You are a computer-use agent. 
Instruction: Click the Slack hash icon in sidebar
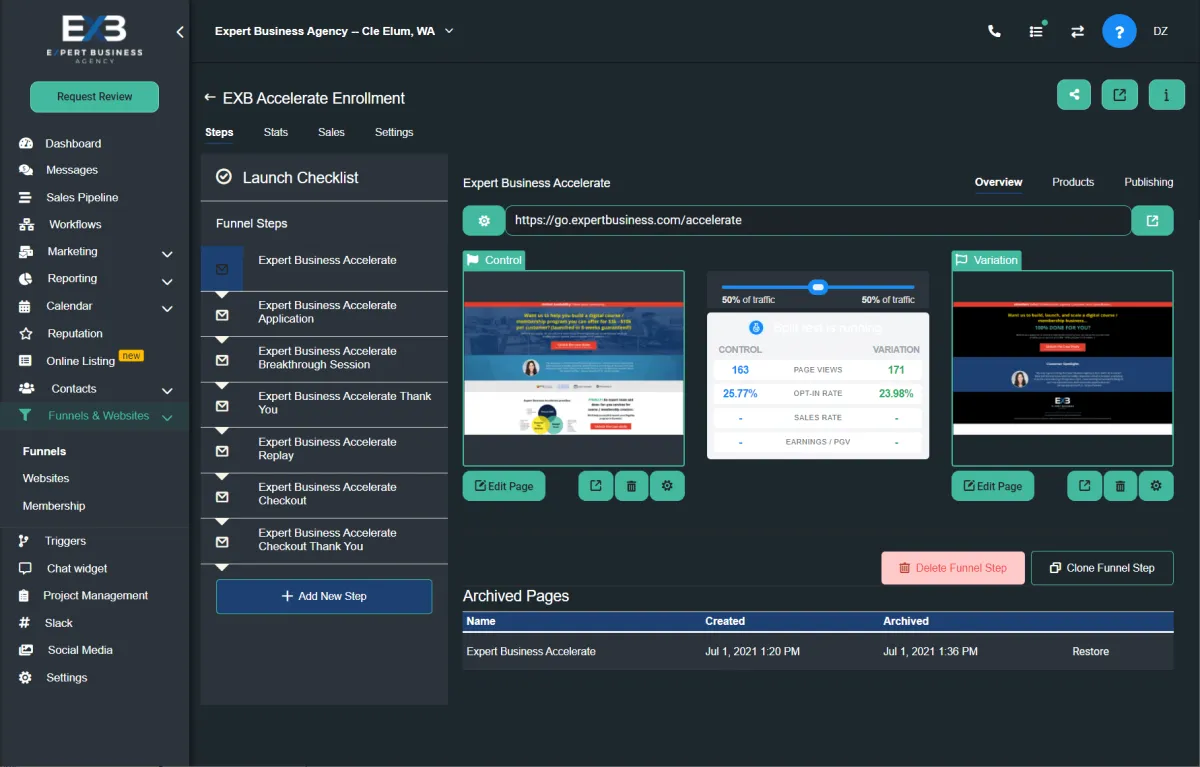[x=24, y=623]
